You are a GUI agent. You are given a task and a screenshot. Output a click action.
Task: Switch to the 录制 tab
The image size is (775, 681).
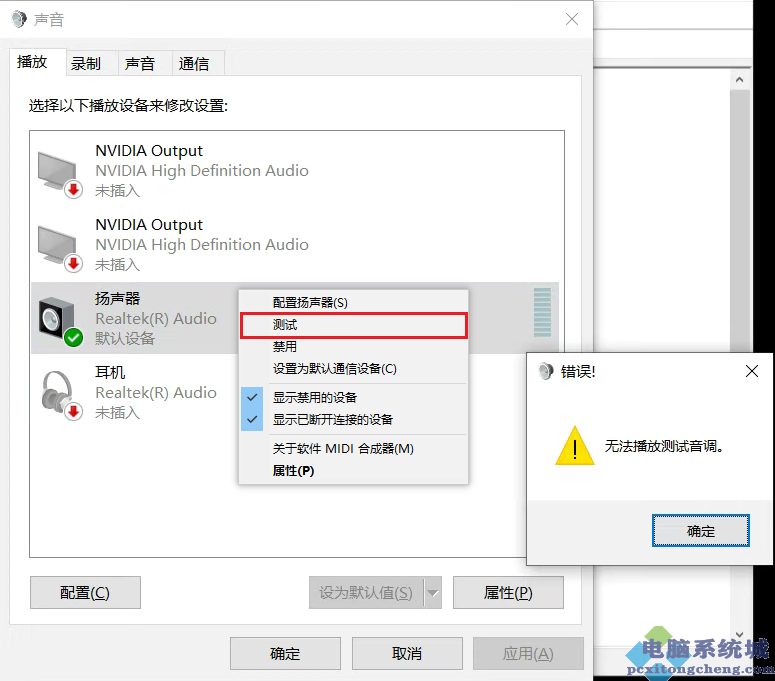86,63
